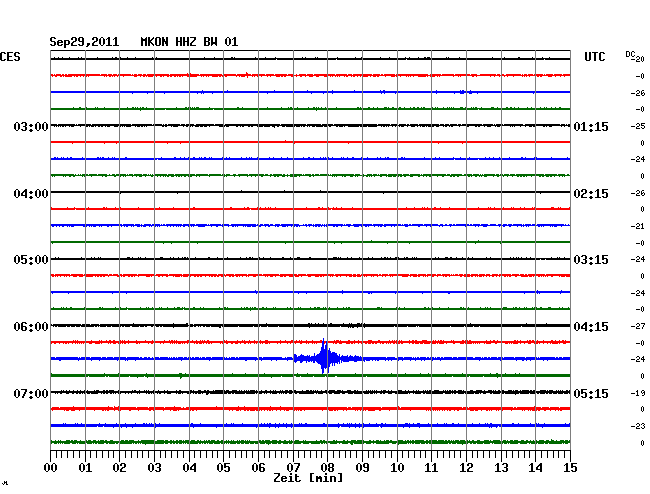Viewport: 650px width, 494px height.
Task: Select the 06:00 local time label
Action: (31, 327)
